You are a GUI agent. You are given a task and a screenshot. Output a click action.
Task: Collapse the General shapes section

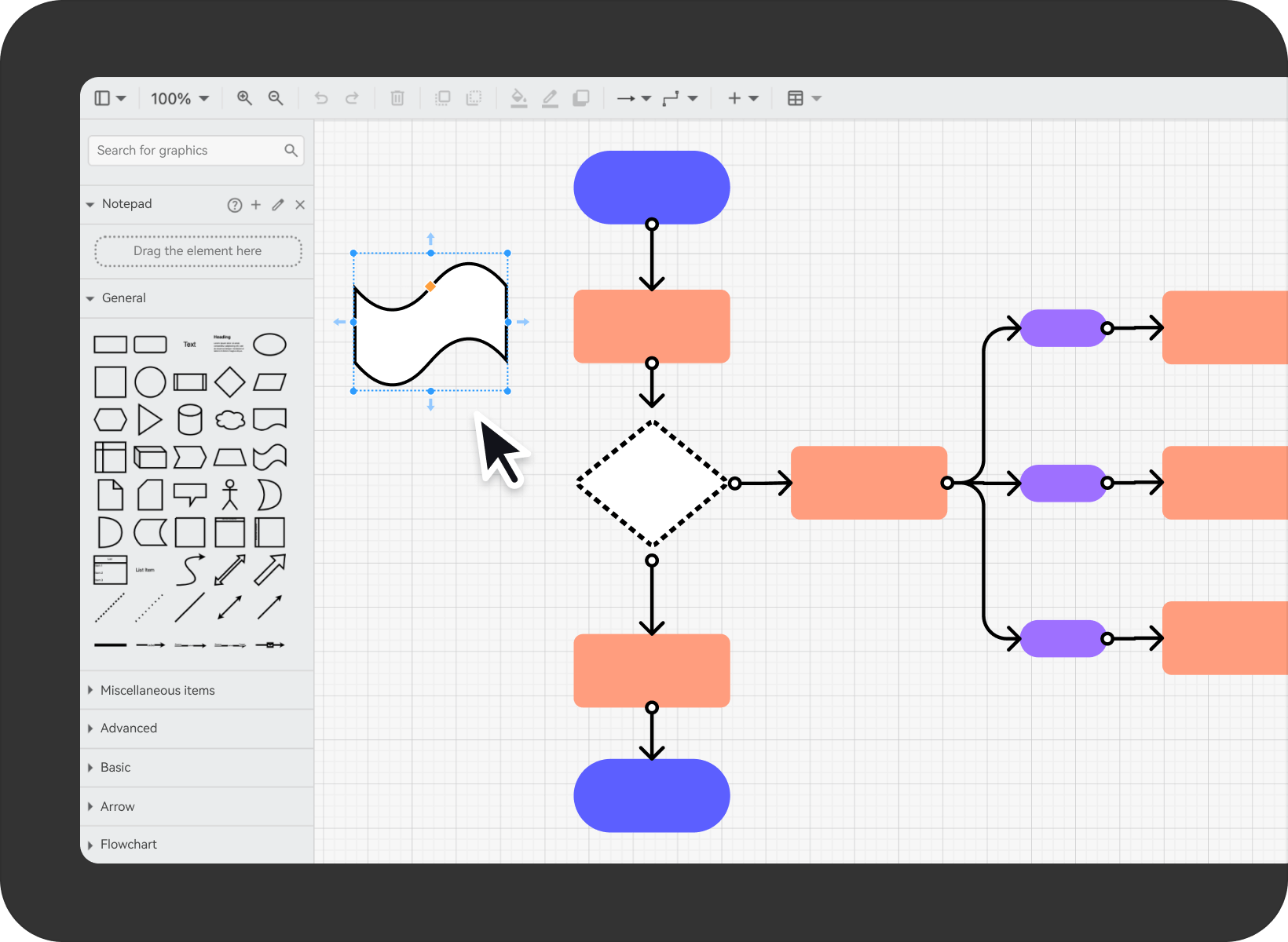123,298
